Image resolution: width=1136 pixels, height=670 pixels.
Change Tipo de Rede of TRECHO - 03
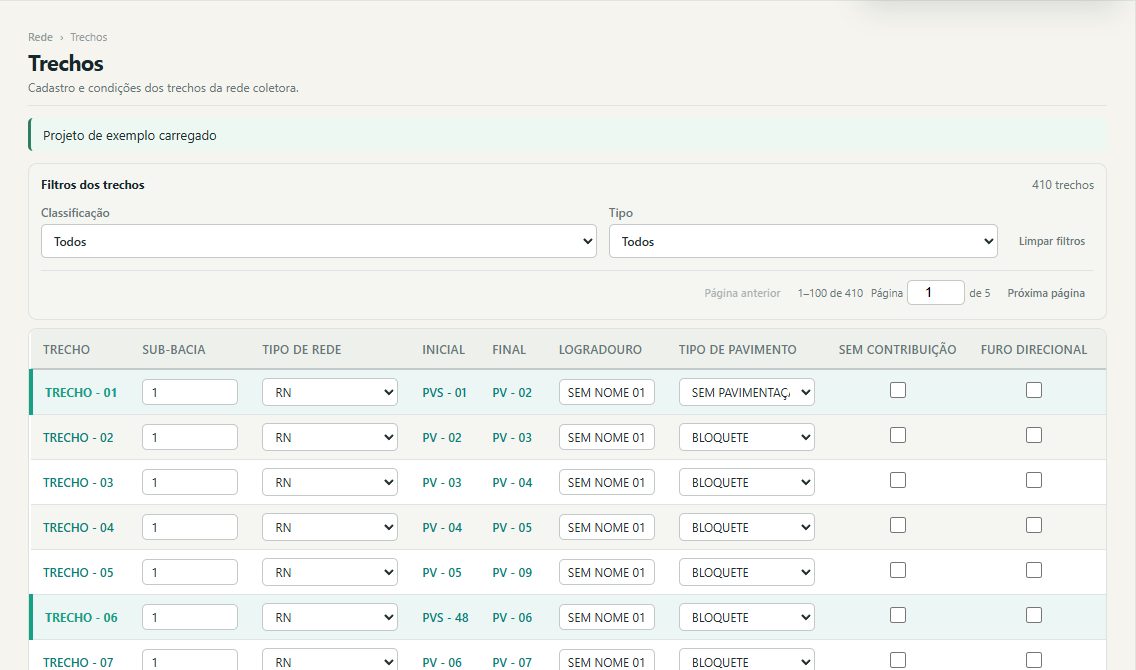(x=330, y=482)
